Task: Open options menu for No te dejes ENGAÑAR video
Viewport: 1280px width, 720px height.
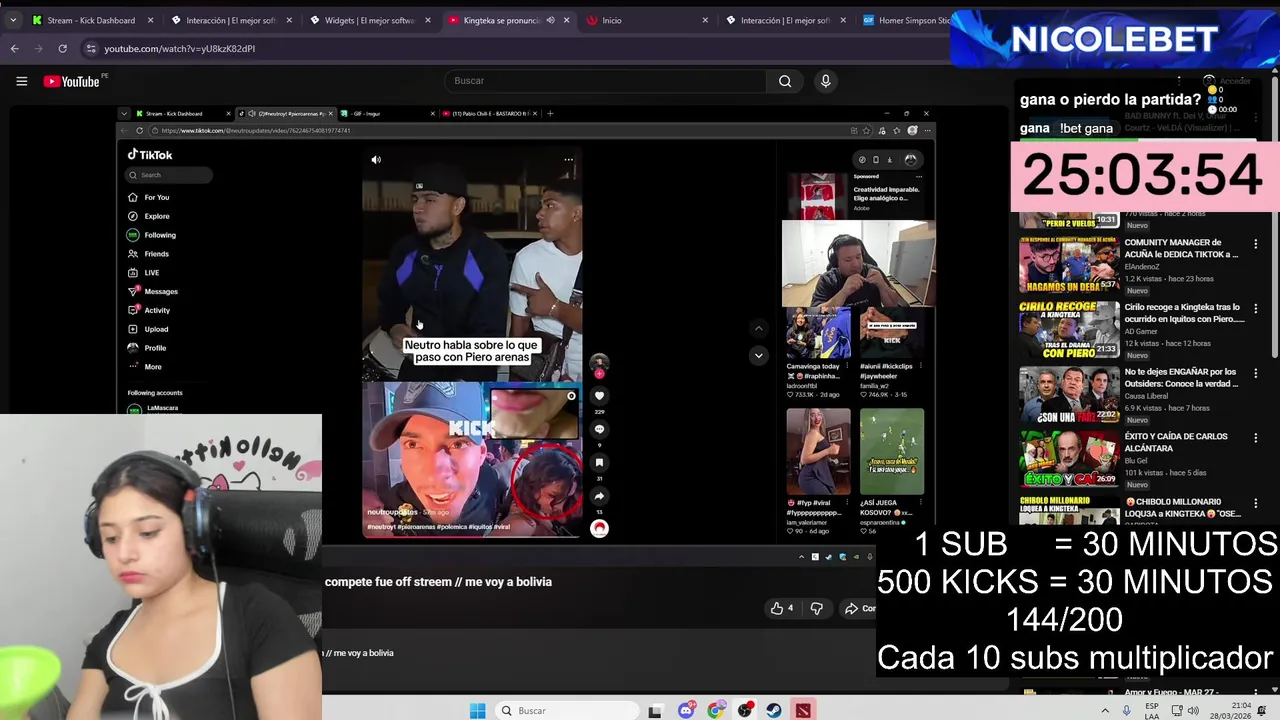Action: (1256, 373)
